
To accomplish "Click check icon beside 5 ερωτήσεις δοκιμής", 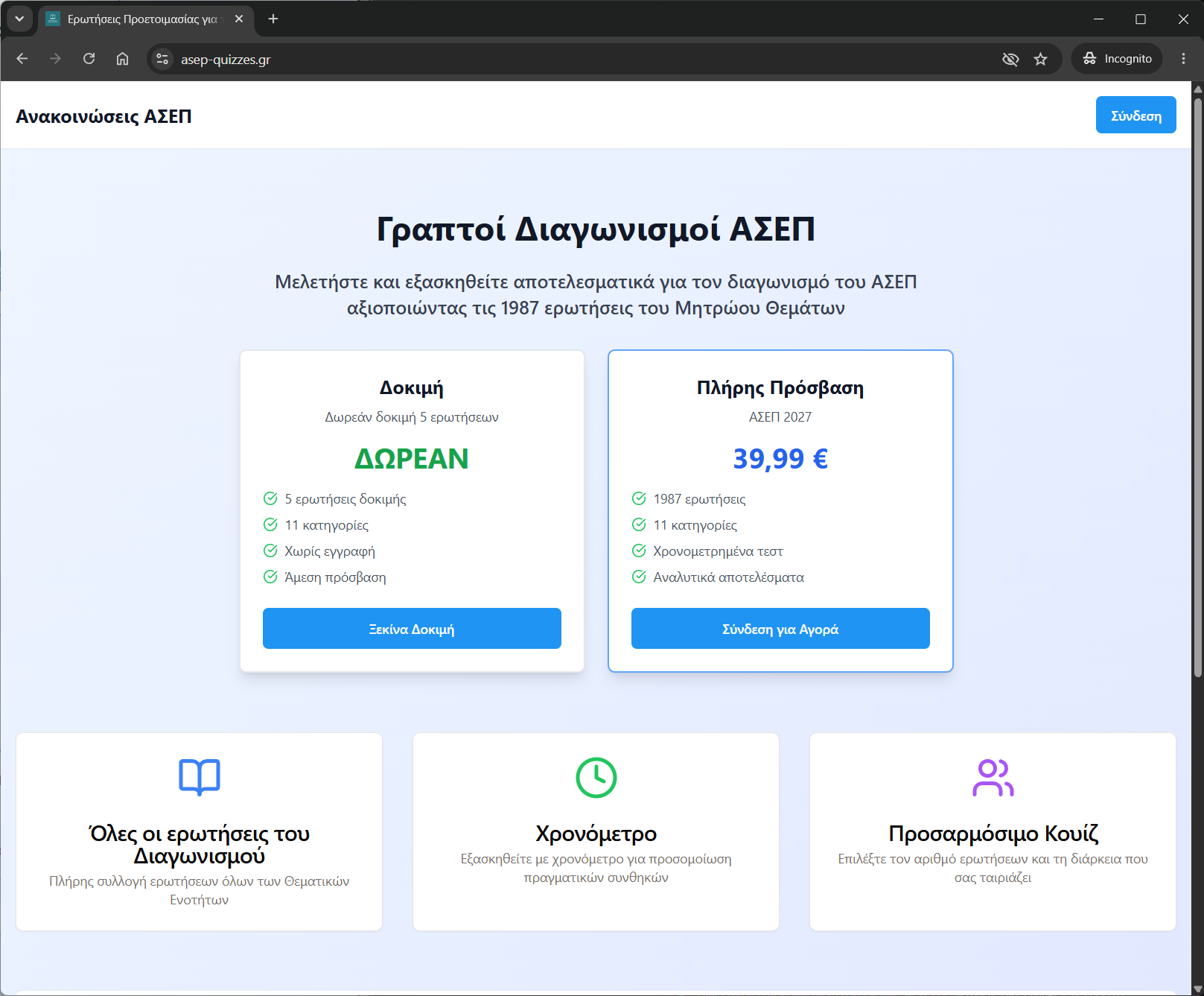I will (x=270, y=498).
